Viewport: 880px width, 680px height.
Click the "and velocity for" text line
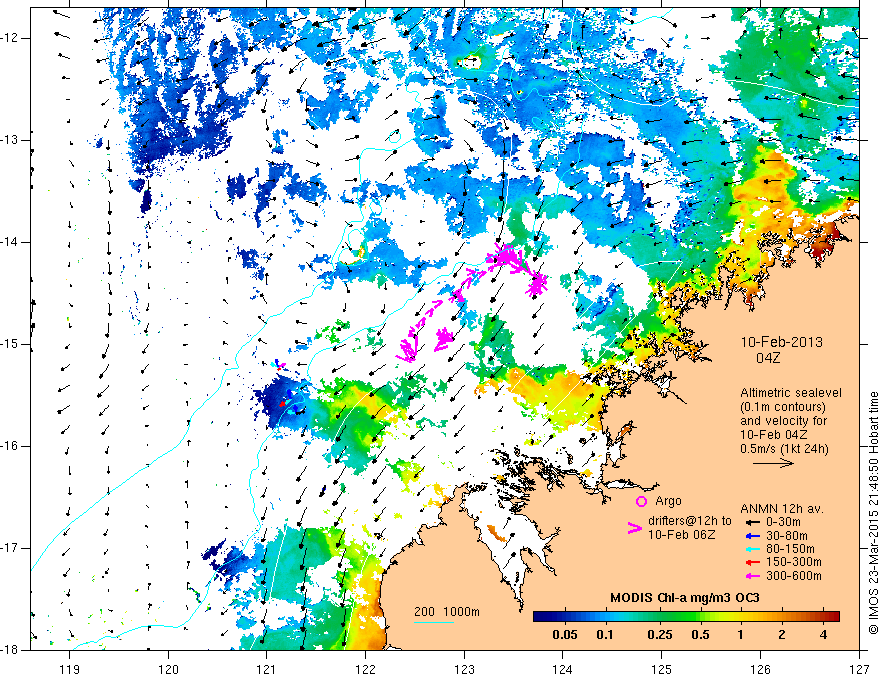pos(783,421)
